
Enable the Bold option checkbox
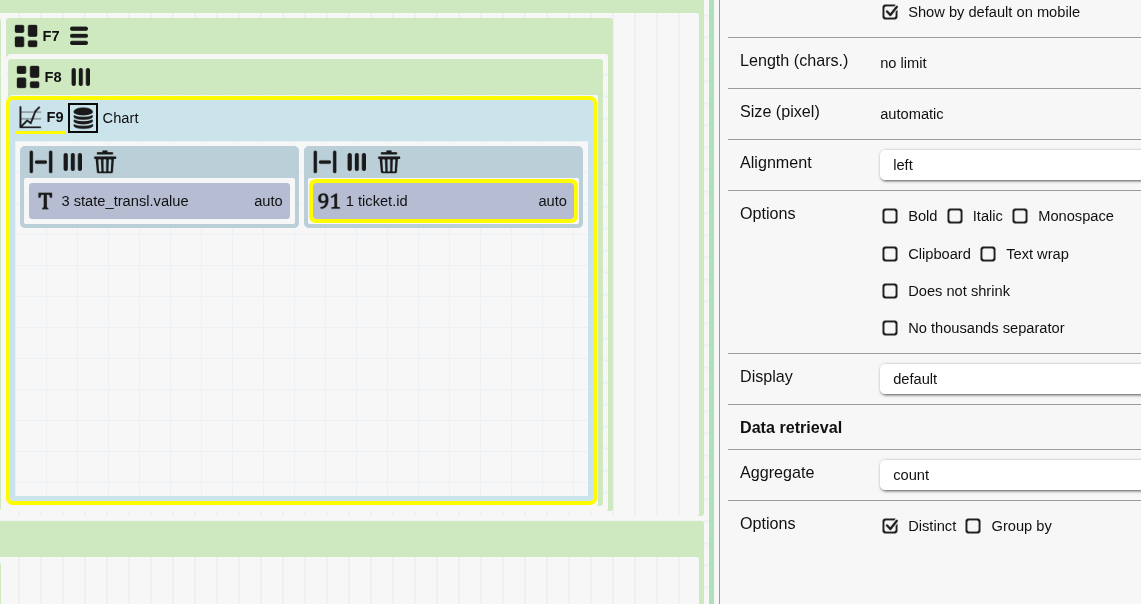point(890,216)
